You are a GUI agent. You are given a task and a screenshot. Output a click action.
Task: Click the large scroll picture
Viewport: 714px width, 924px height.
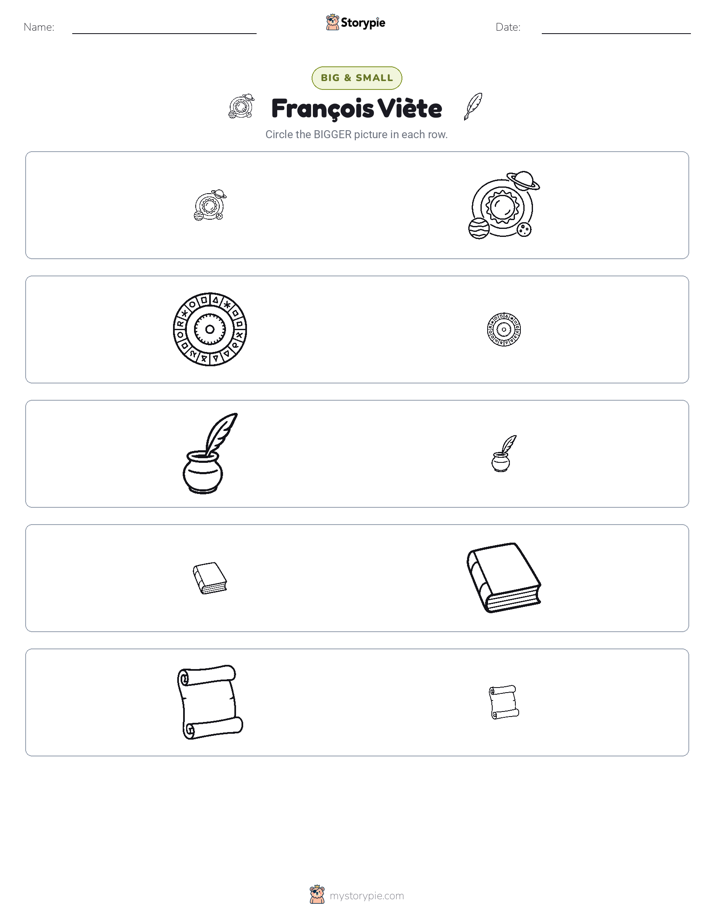click(x=210, y=702)
